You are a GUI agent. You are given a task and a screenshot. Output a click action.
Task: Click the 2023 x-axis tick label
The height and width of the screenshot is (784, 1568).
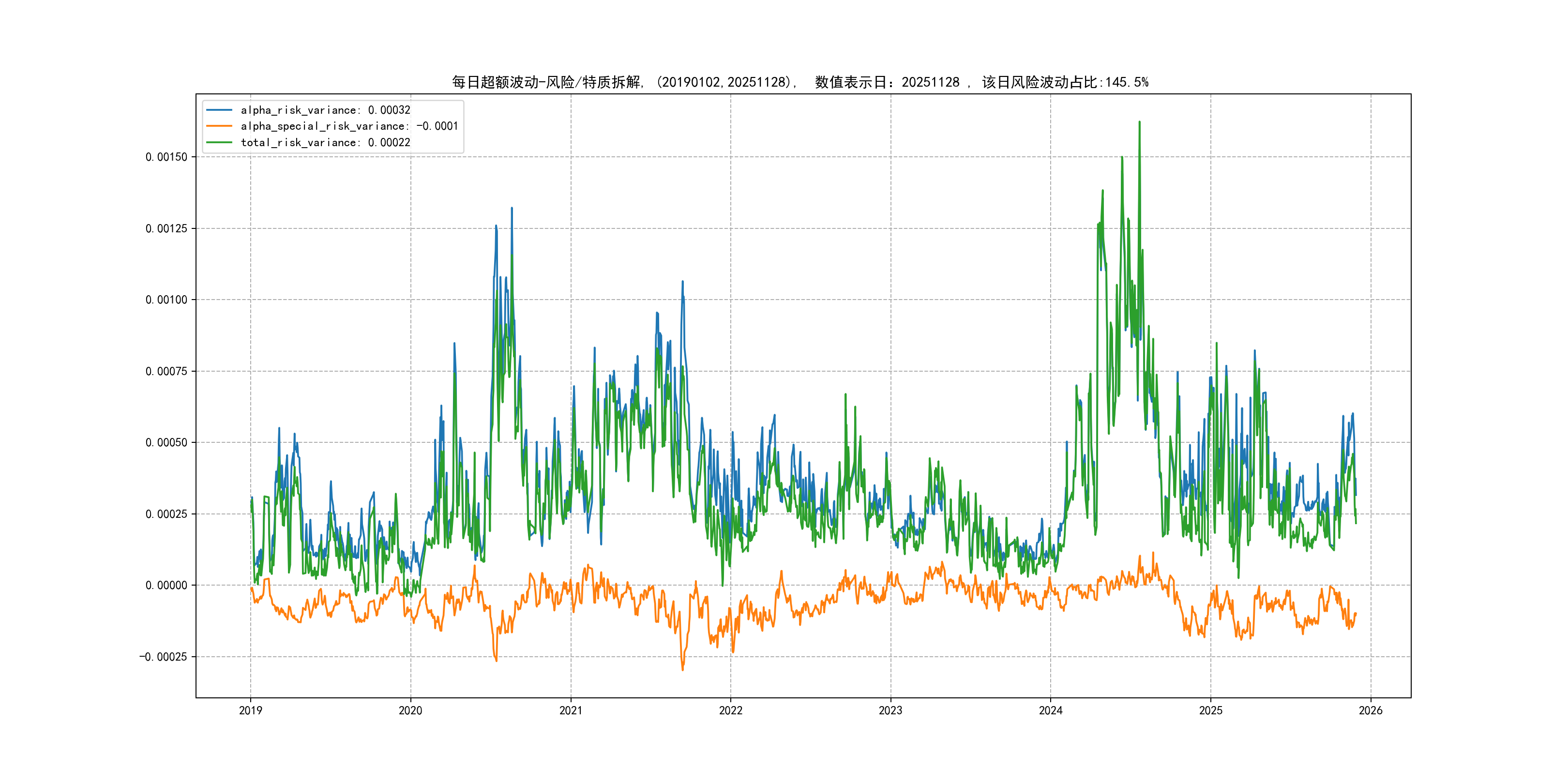pos(890,710)
